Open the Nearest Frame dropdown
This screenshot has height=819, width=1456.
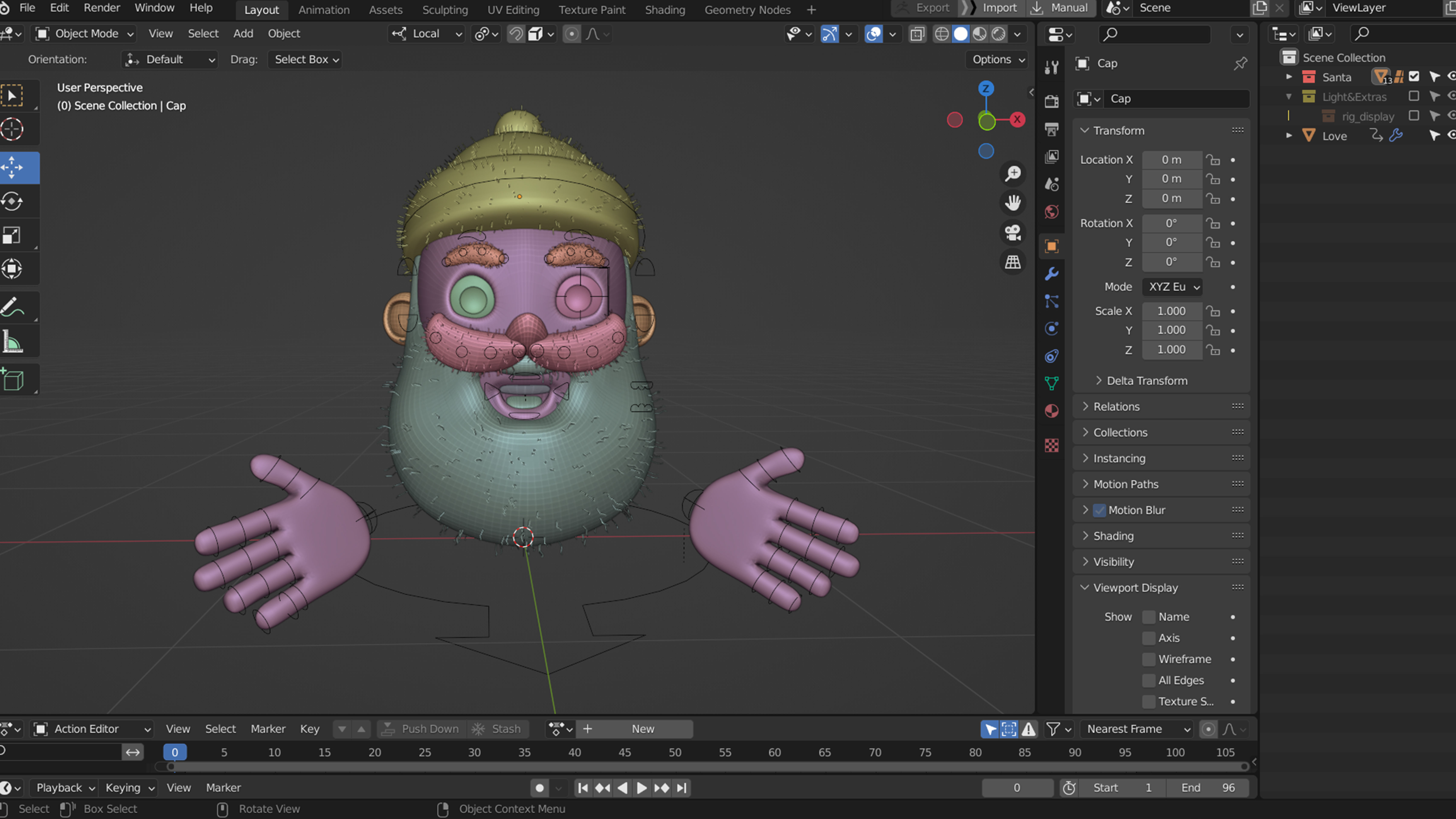tap(1137, 729)
